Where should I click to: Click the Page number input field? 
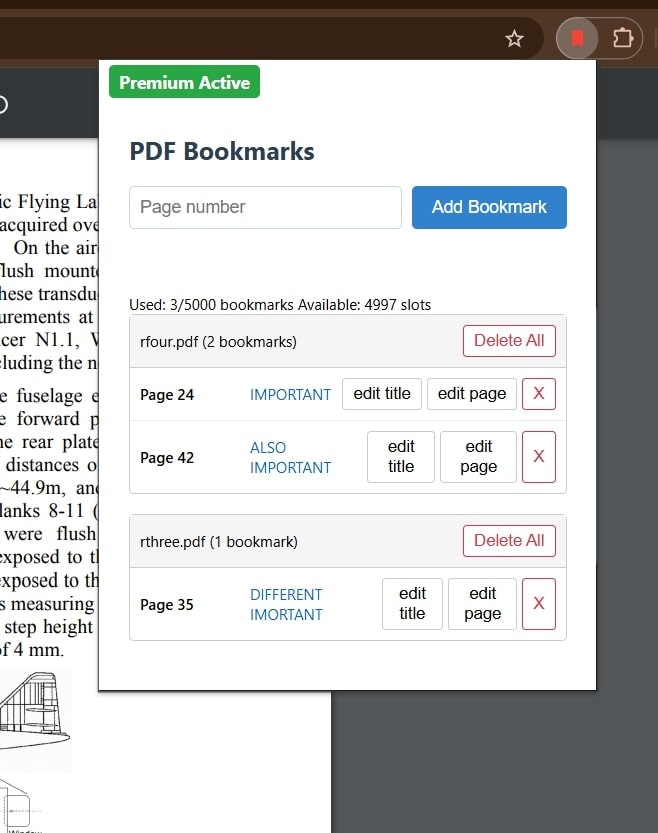pyautogui.click(x=265, y=207)
